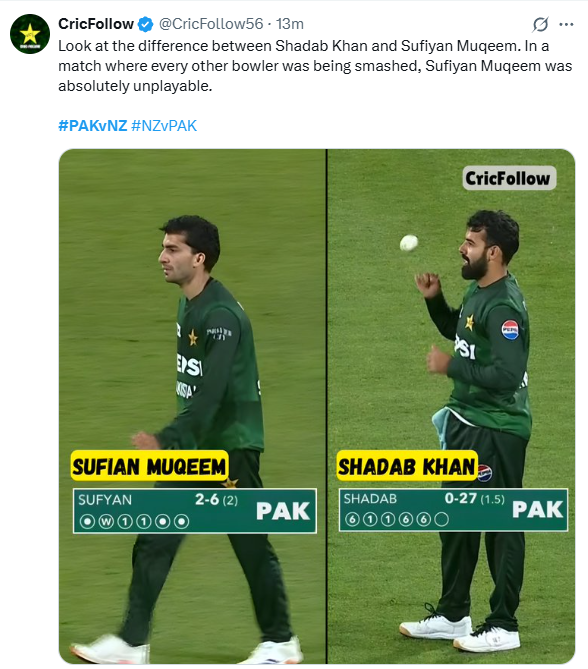
Task: Click the CricFollow display name
Action: coord(96,24)
